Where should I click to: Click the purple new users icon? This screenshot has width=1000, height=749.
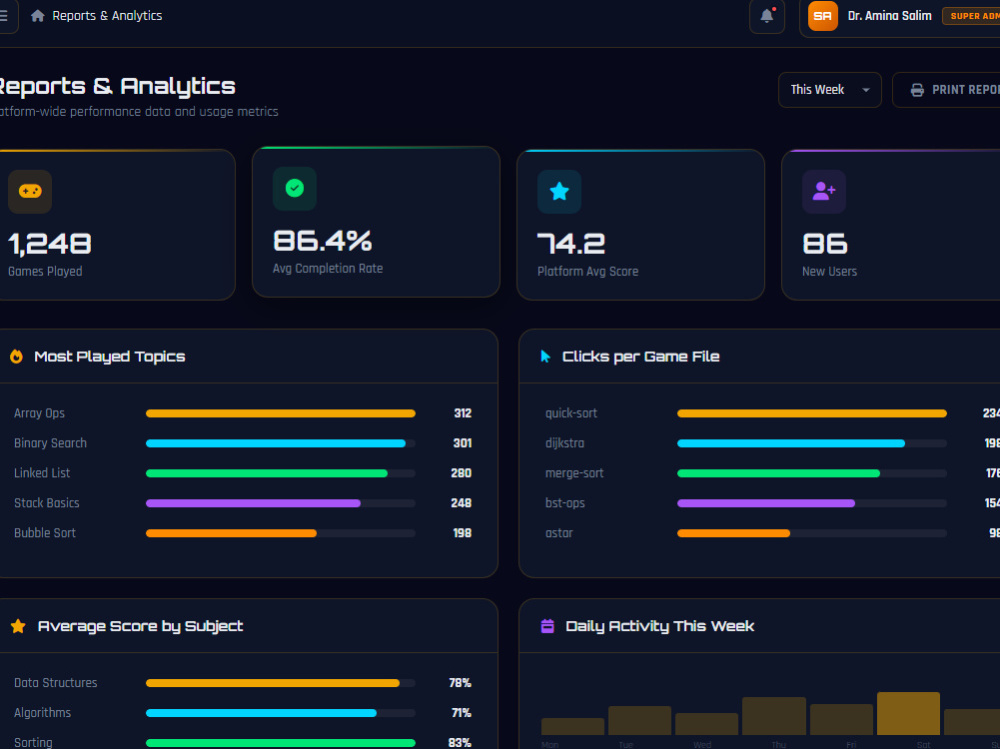click(824, 191)
